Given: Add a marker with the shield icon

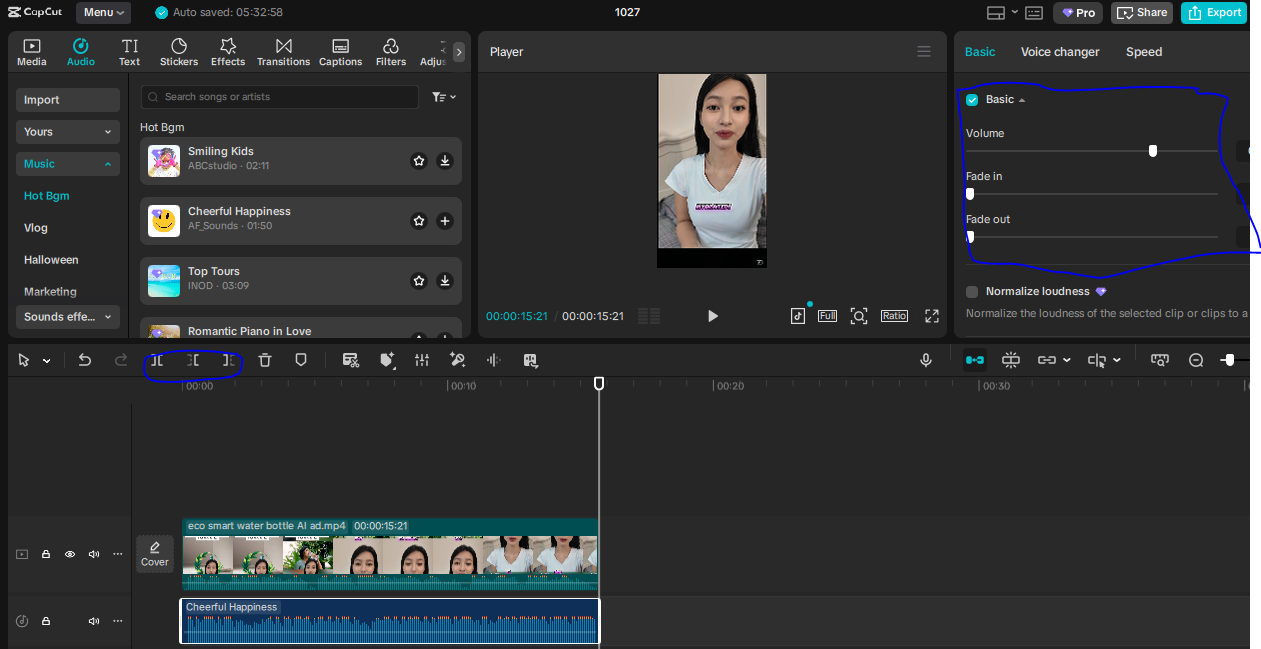Looking at the screenshot, I should pyautogui.click(x=301, y=360).
